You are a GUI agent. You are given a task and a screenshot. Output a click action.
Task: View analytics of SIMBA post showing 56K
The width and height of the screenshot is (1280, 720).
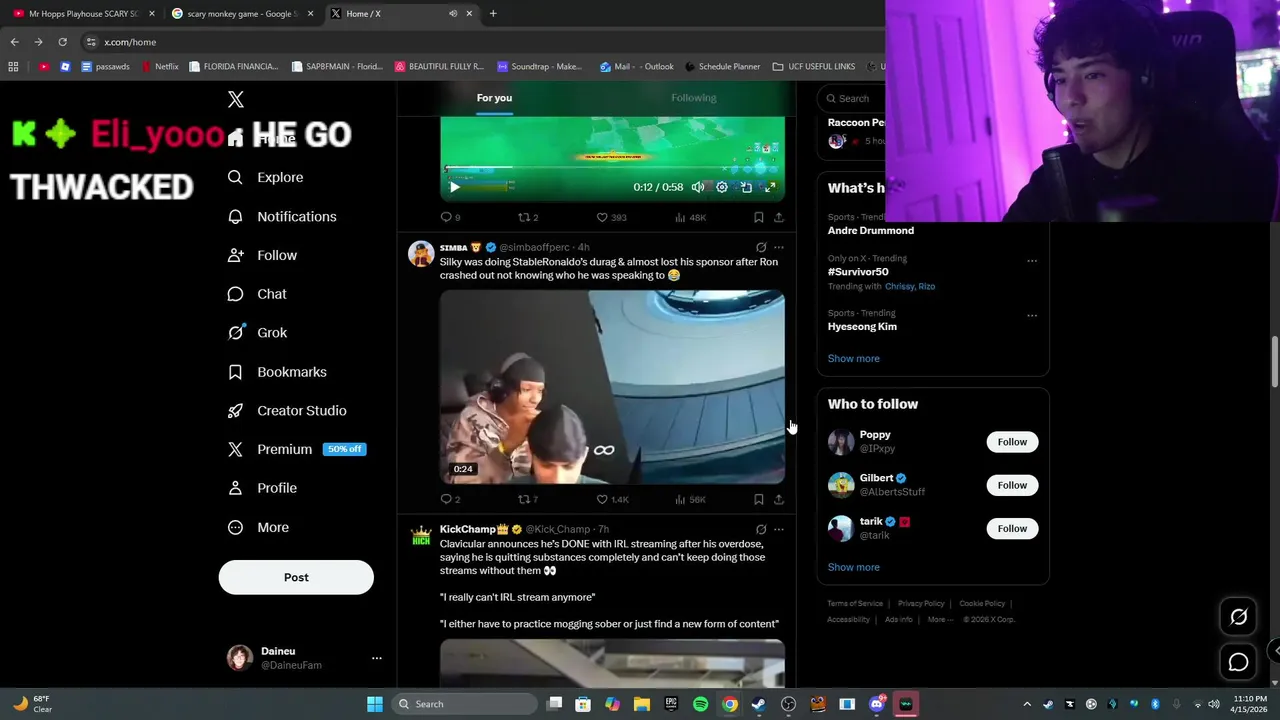click(690, 499)
